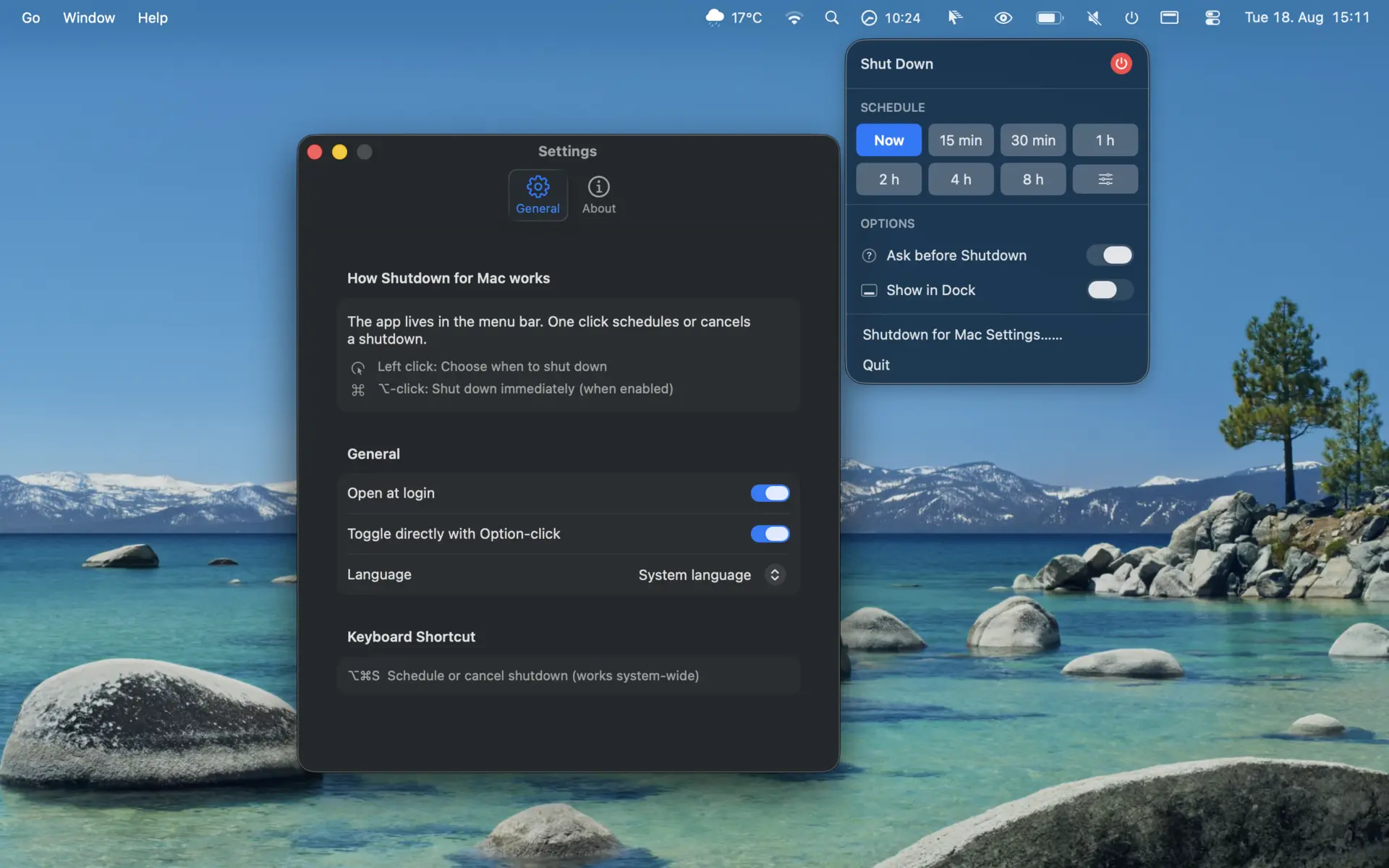Switch to the General settings tab
Image resolution: width=1389 pixels, height=868 pixels.
[538, 195]
